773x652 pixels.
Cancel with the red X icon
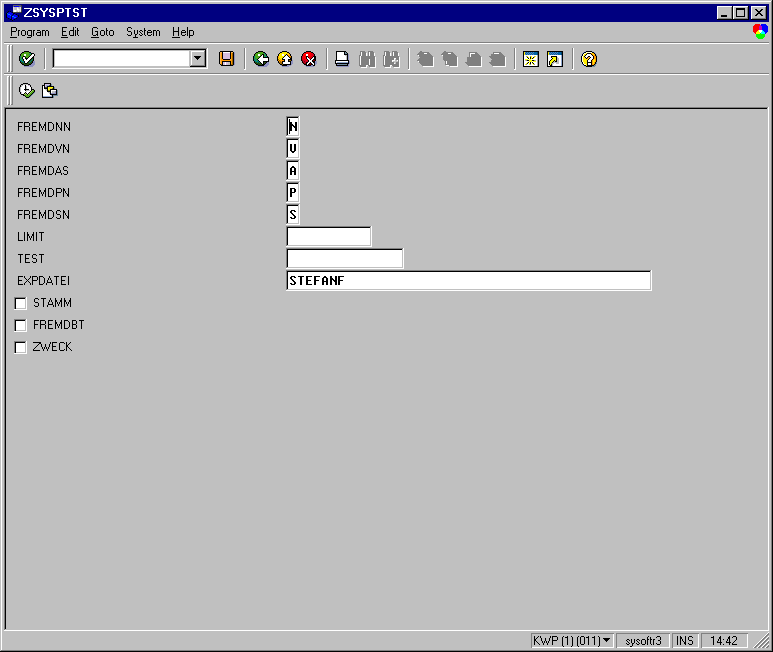pyautogui.click(x=309, y=59)
